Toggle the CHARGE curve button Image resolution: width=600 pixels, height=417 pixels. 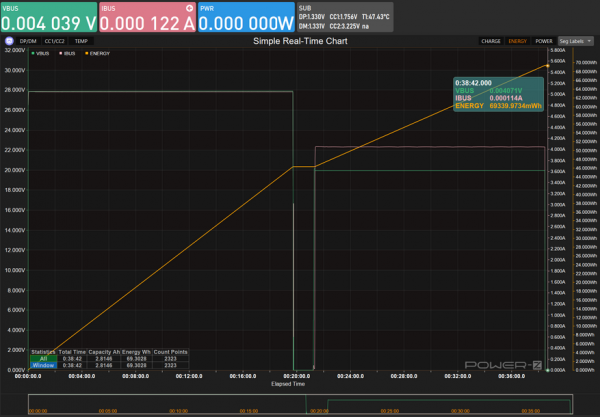(x=491, y=41)
